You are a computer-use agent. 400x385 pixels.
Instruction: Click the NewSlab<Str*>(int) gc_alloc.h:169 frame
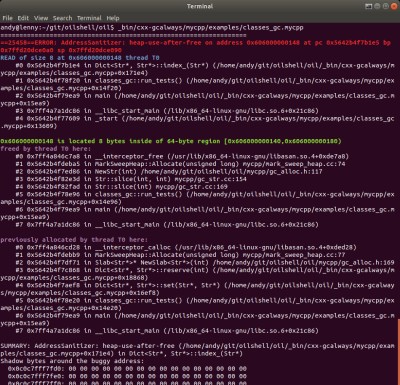pyautogui.click(x=205, y=262)
